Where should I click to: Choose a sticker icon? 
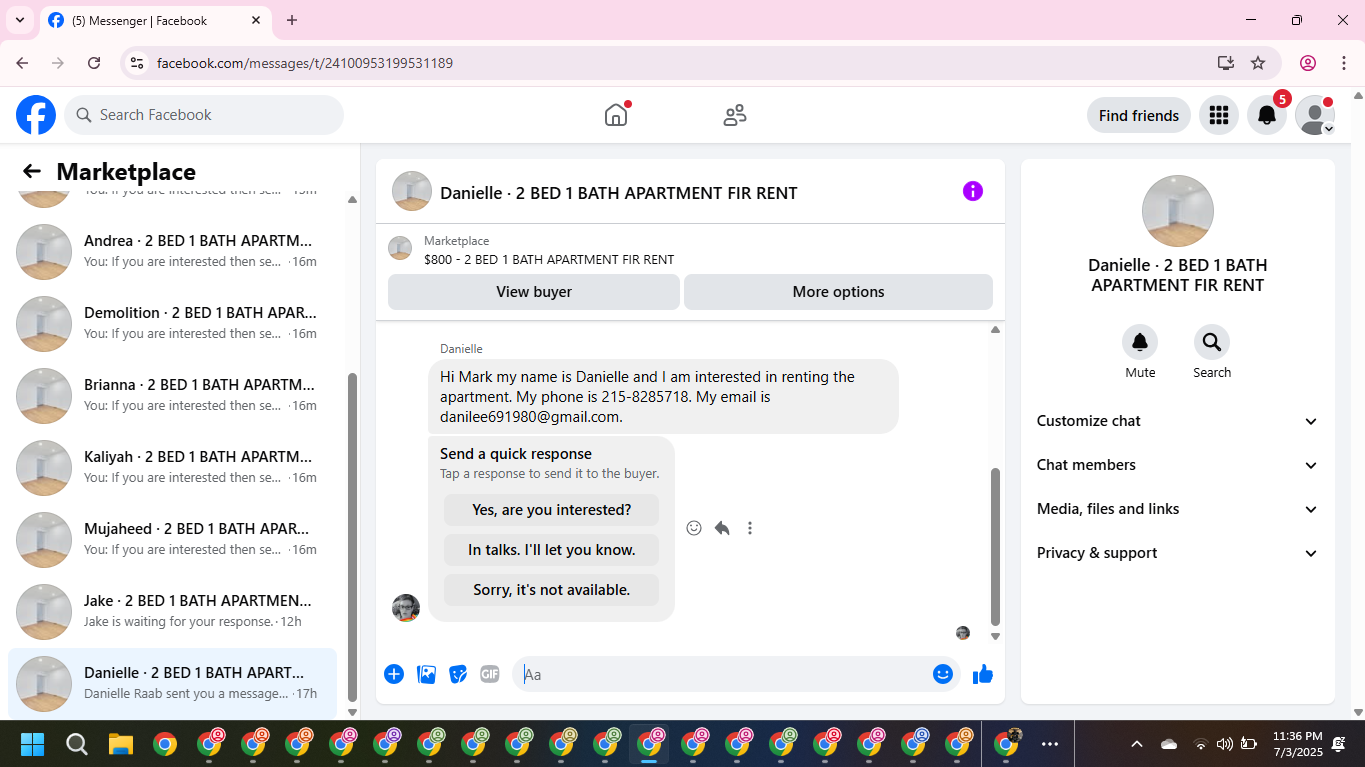(458, 674)
